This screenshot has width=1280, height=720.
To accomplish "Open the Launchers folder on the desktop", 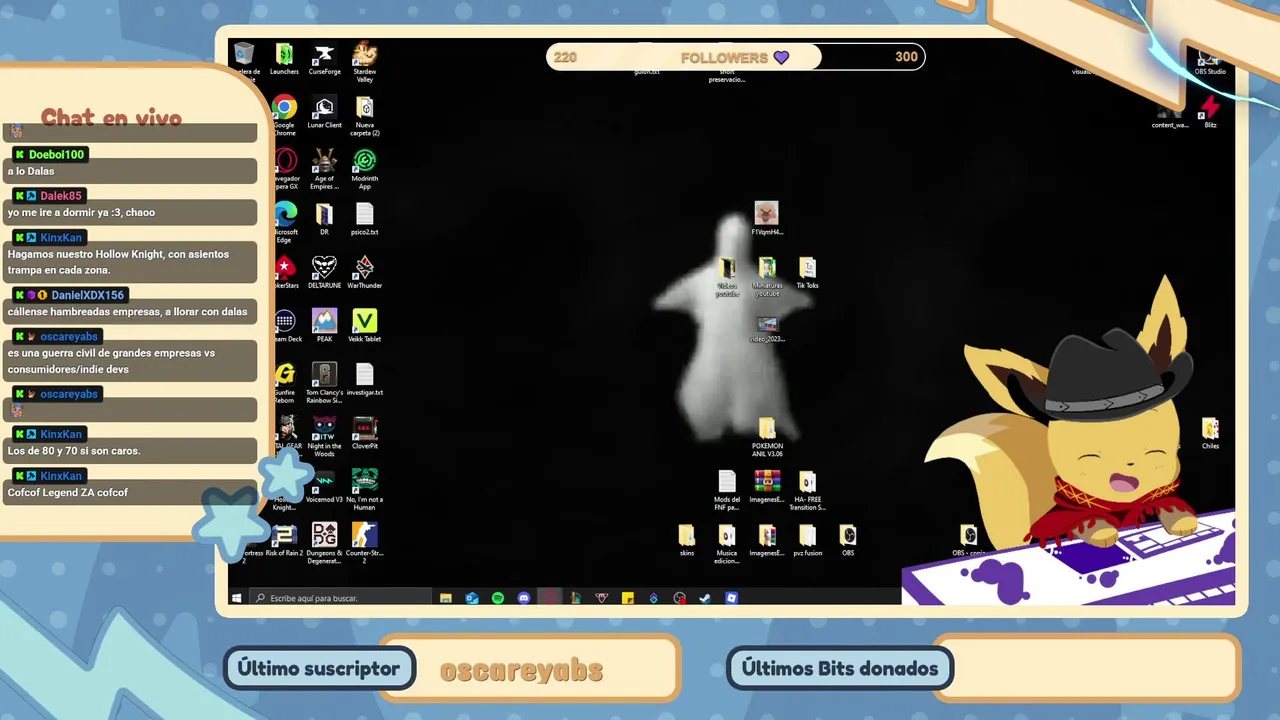I will click(x=284, y=59).
